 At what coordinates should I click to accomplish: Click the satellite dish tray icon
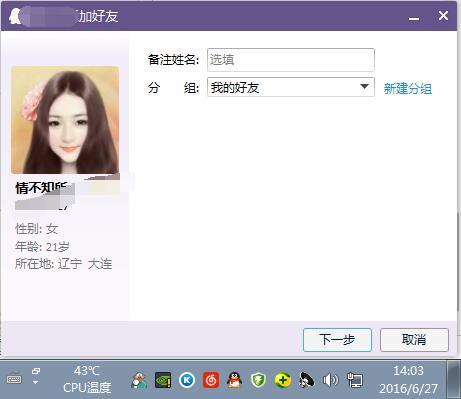[306, 380]
